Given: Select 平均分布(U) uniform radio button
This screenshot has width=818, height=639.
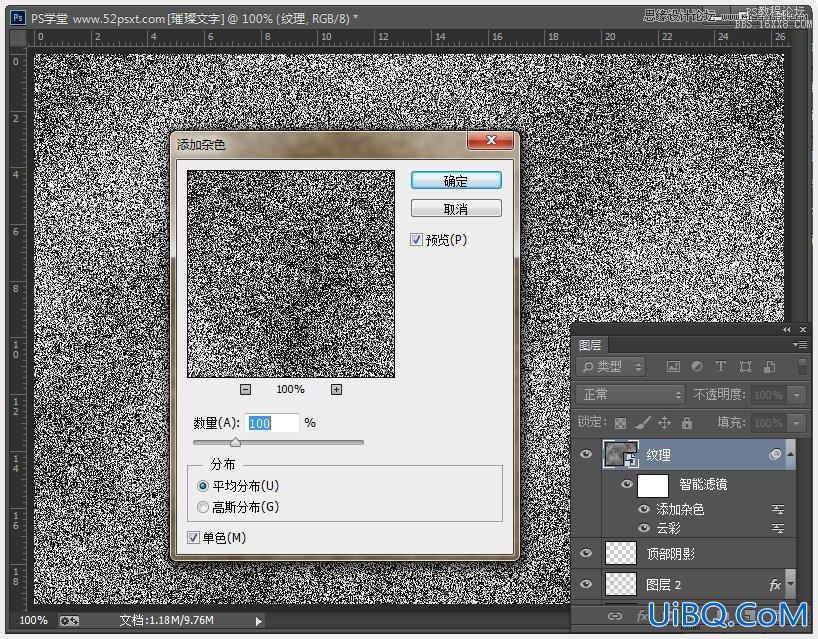Looking at the screenshot, I should tap(203, 486).
